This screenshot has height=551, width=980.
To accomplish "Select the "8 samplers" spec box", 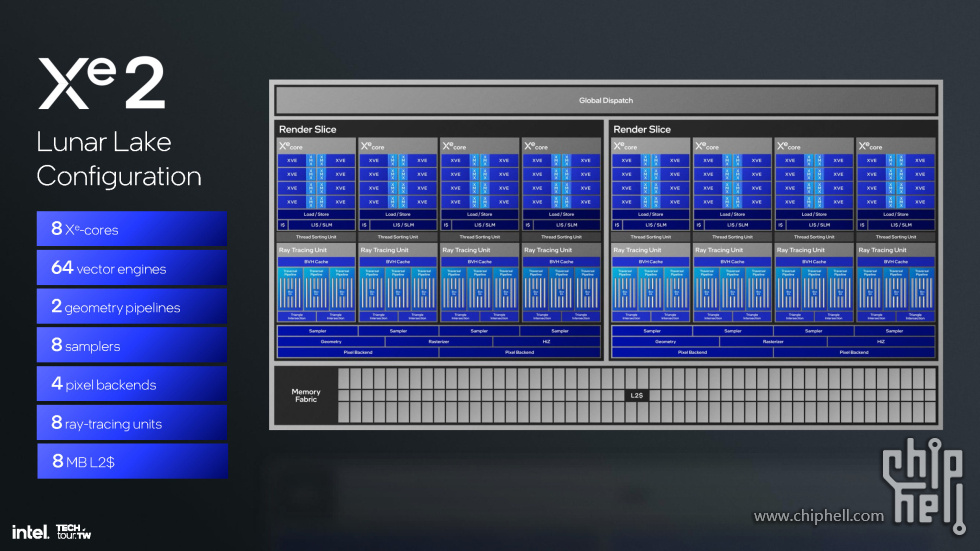I will 132,345.
